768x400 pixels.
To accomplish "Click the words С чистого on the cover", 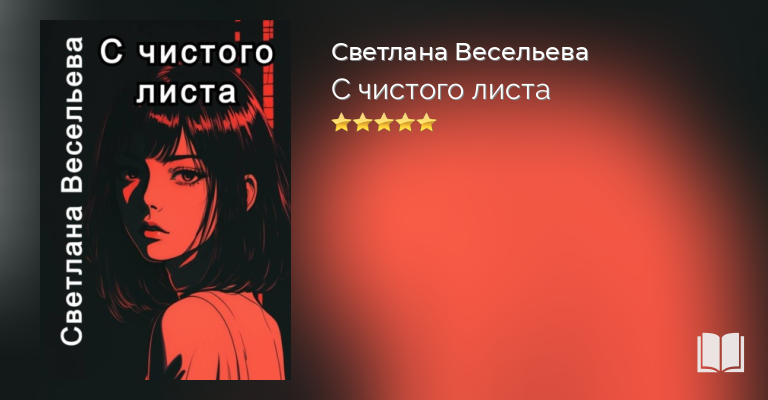I will (x=187, y=52).
